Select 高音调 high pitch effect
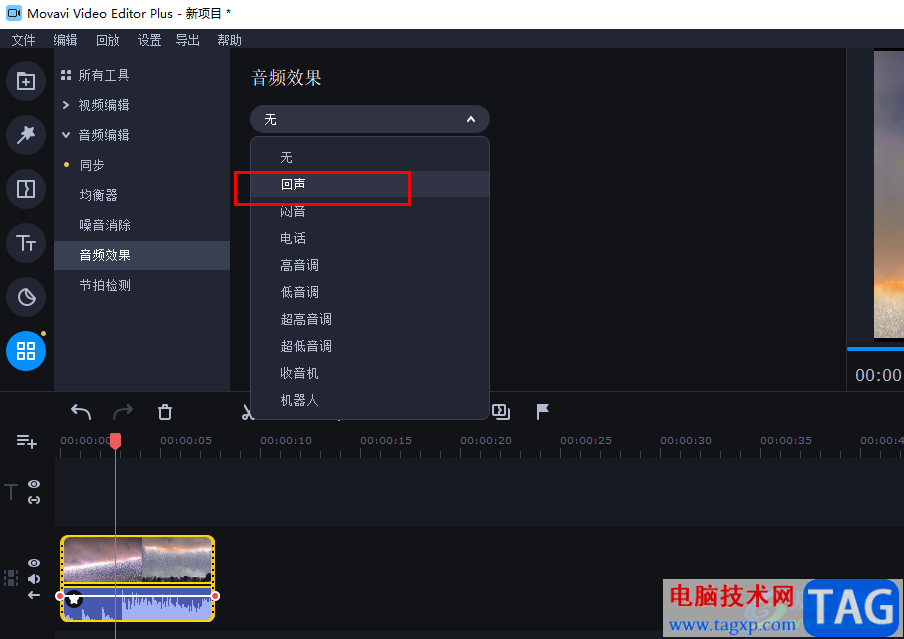904x639 pixels. coord(370,265)
